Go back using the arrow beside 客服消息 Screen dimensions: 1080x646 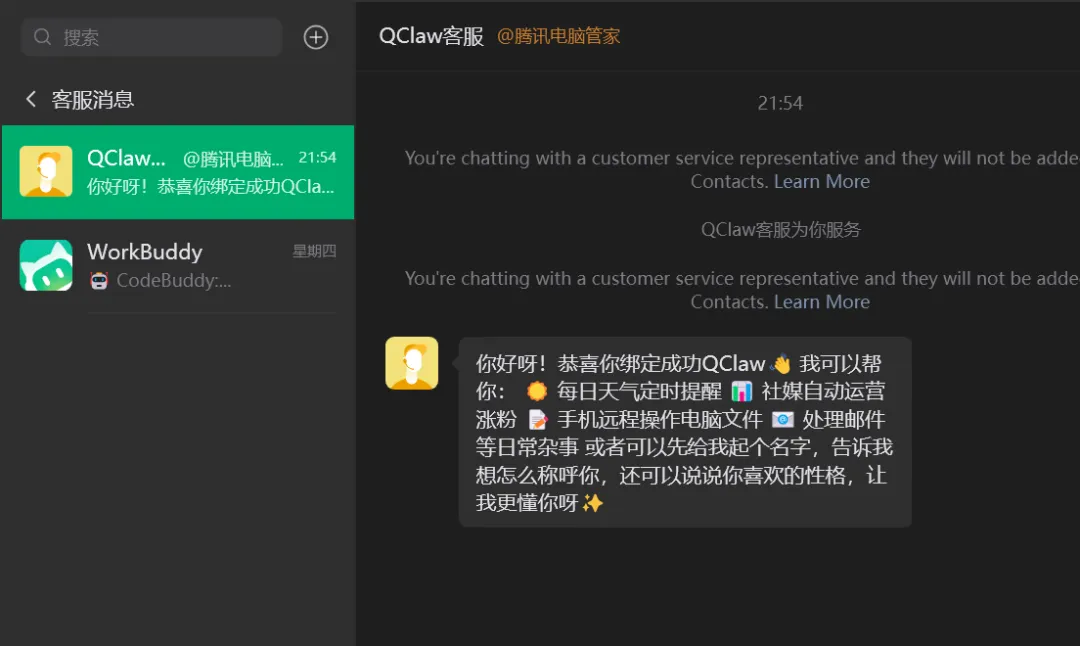(30, 99)
